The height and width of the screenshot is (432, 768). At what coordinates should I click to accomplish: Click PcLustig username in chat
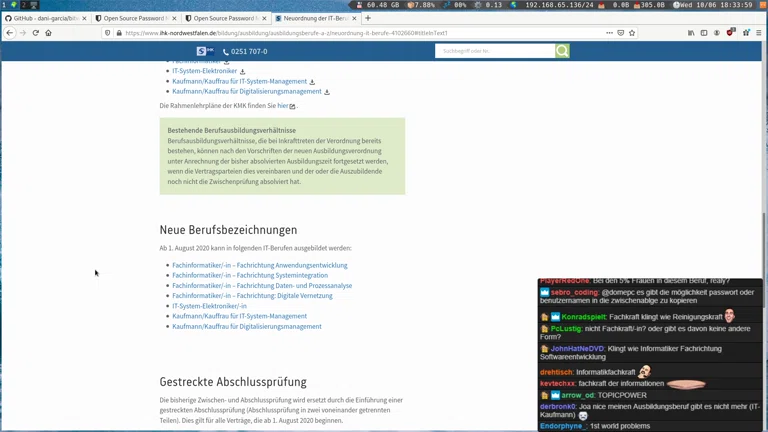coord(566,329)
